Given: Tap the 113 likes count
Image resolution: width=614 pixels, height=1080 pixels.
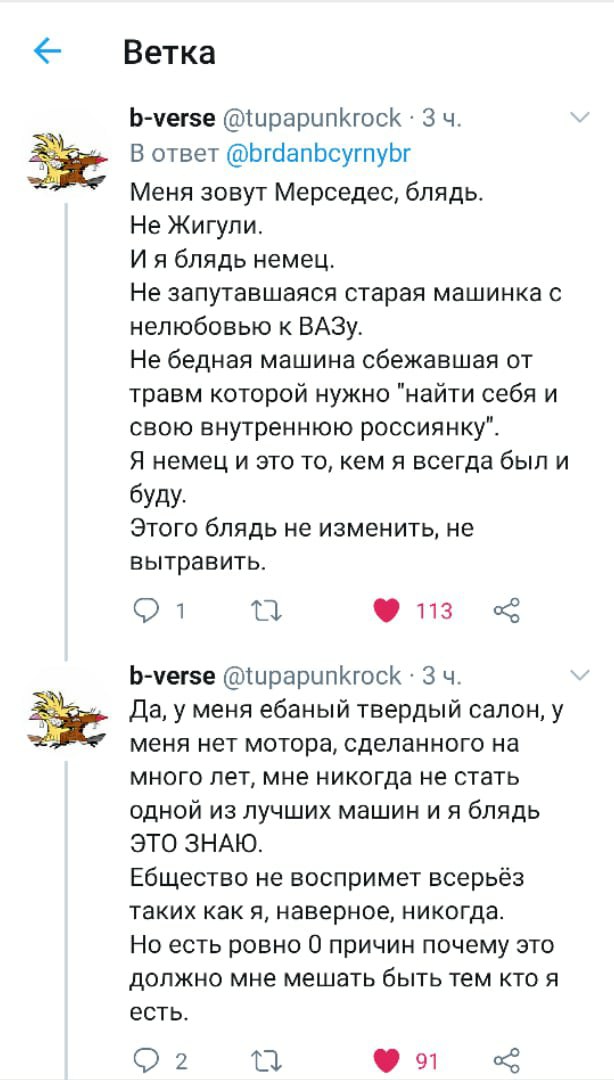Looking at the screenshot, I should tap(434, 610).
